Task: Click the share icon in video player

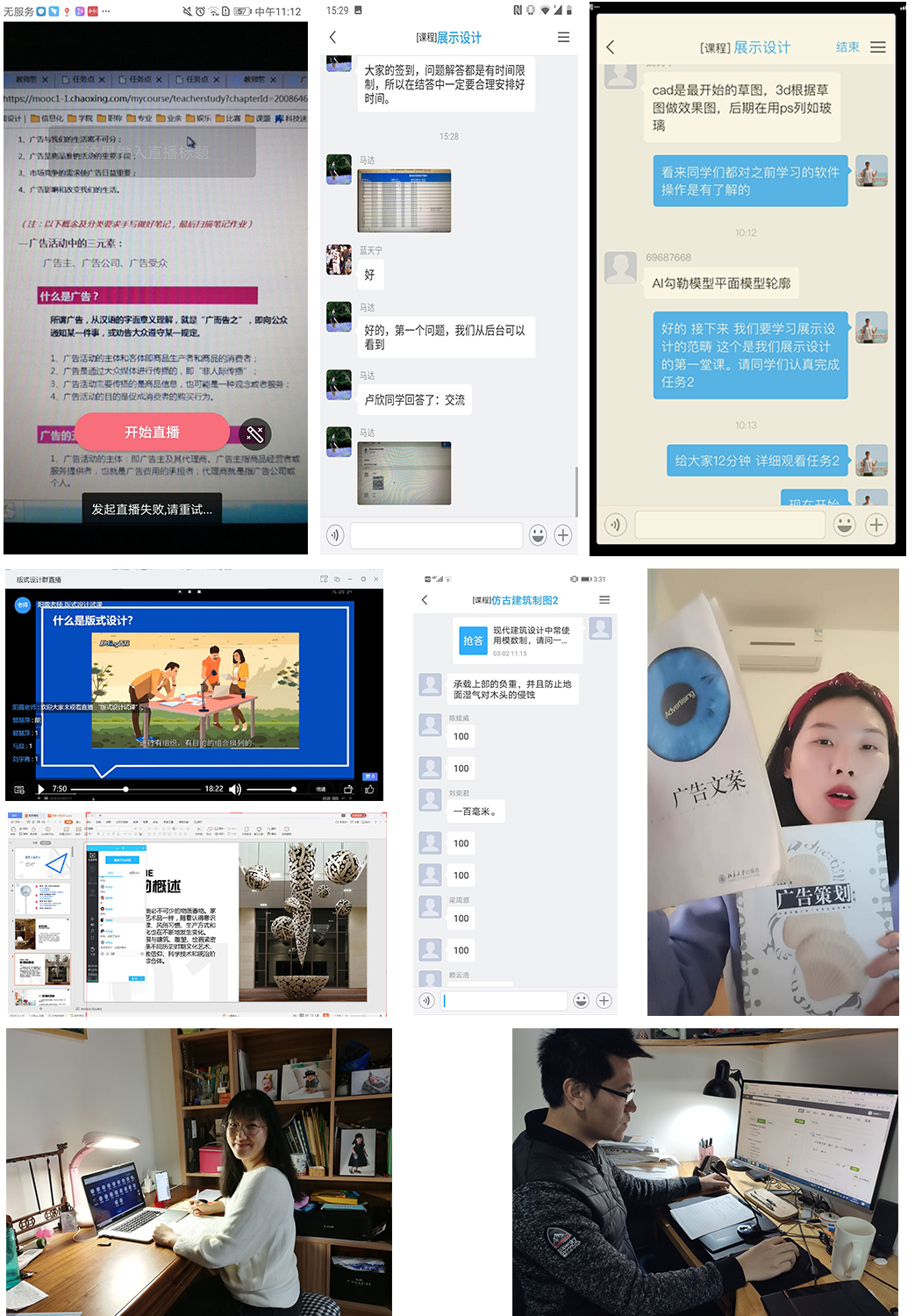Action: (348, 789)
